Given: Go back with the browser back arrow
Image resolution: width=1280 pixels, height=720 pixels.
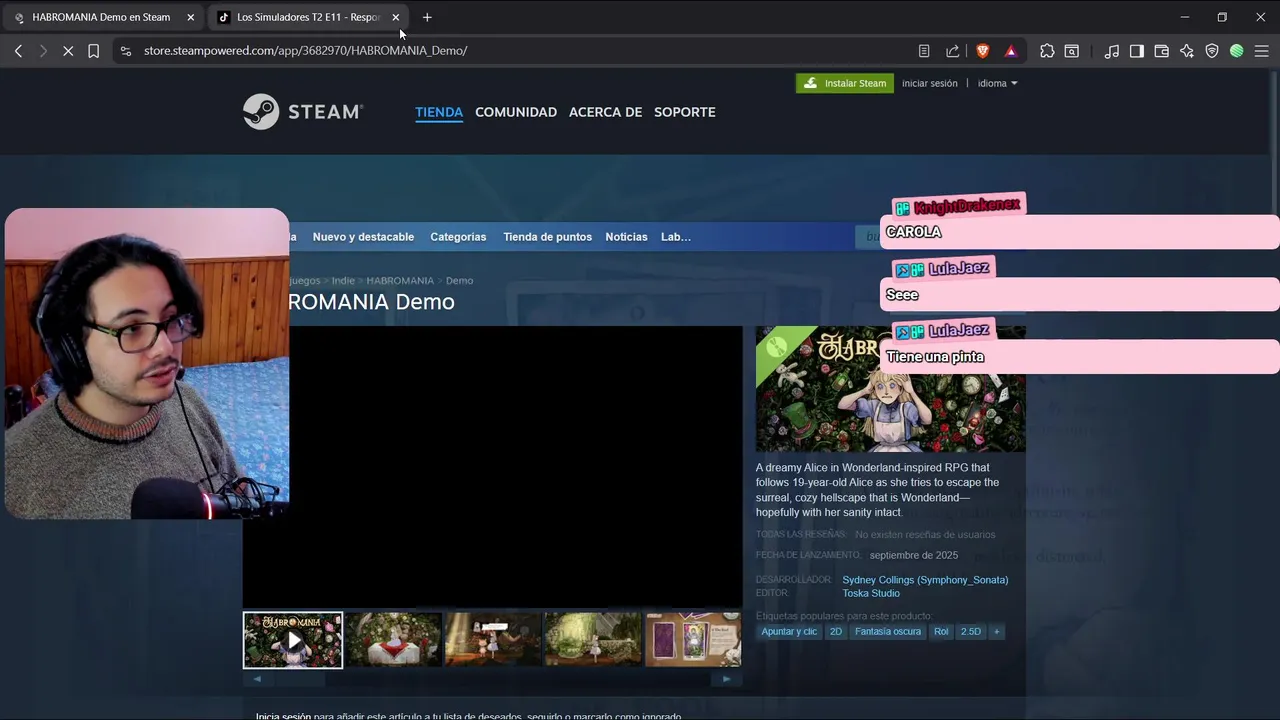Looking at the screenshot, I should coord(18,50).
